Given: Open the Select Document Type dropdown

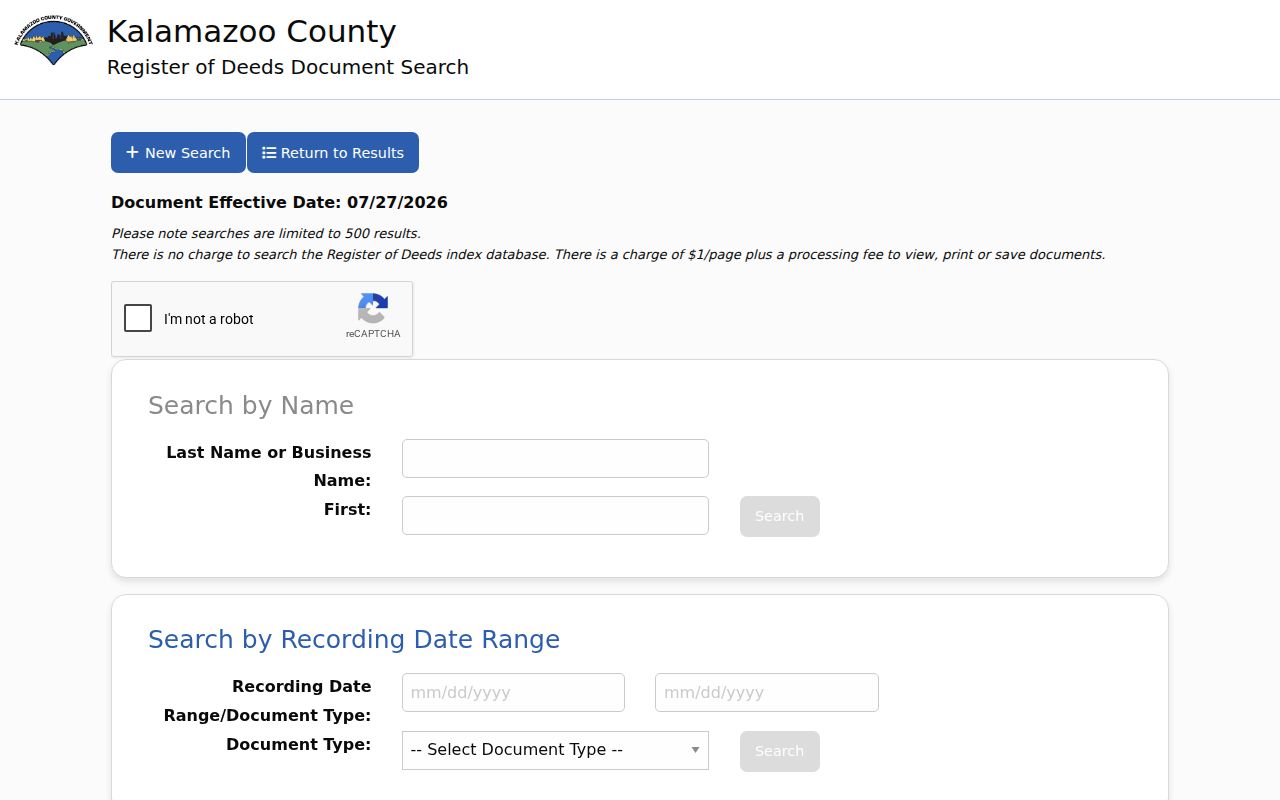Looking at the screenshot, I should [x=555, y=750].
